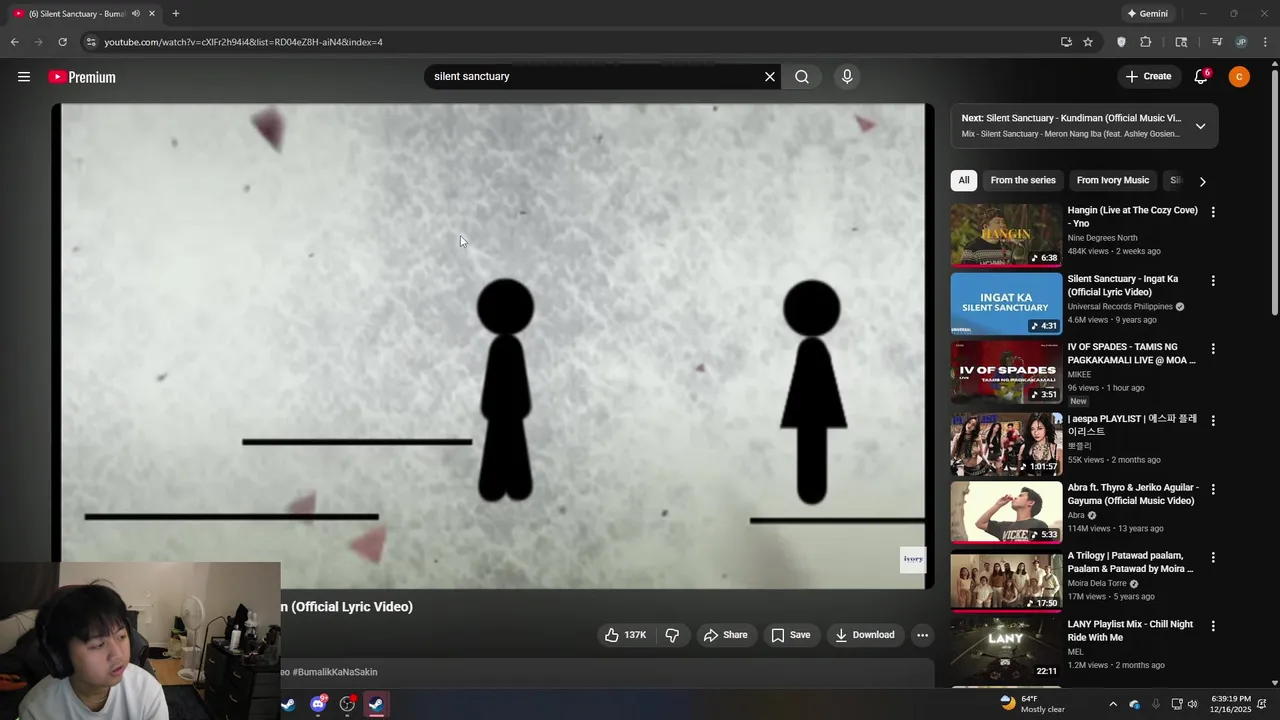The height and width of the screenshot is (720, 1280).
Task: Click the address bar URL
Action: click(x=244, y=42)
